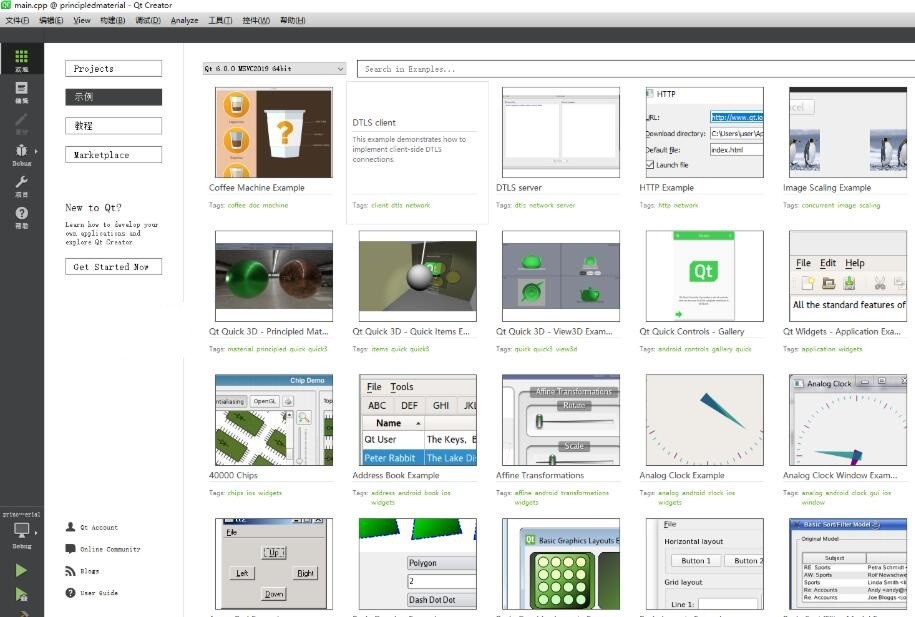
Task: Select the 教程 tutorials button
Action: [113, 126]
